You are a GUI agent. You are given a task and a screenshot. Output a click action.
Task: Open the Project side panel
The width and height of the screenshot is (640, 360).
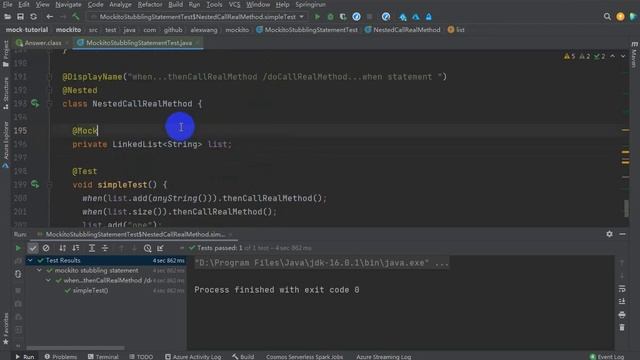click(x=6, y=54)
